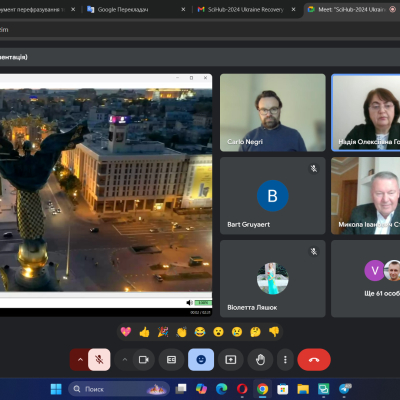Close the shared player window
This screenshot has height=400, width=400.
pyautogui.click(x=205, y=78)
